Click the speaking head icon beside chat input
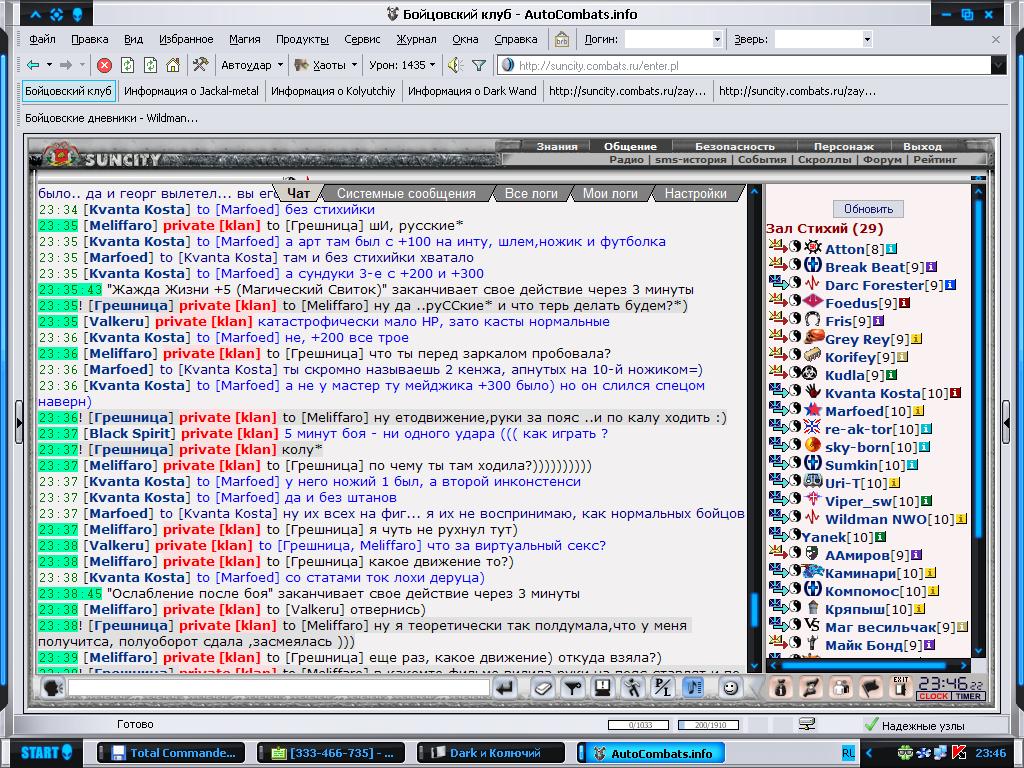Image resolution: width=1024 pixels, height=768 pixels. [52, 688]
